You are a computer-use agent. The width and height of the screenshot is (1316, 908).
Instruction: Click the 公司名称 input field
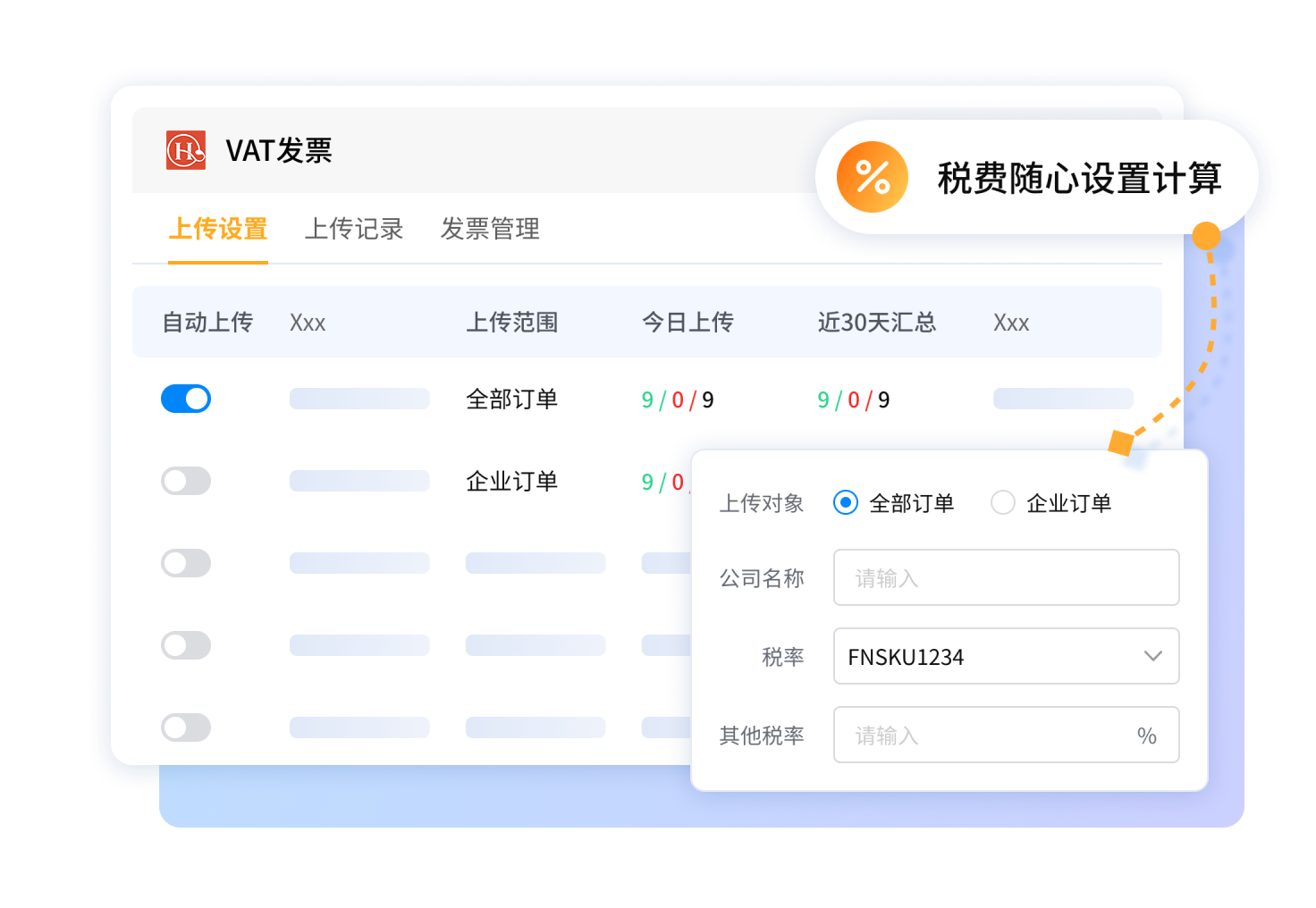click(1006, 578)
